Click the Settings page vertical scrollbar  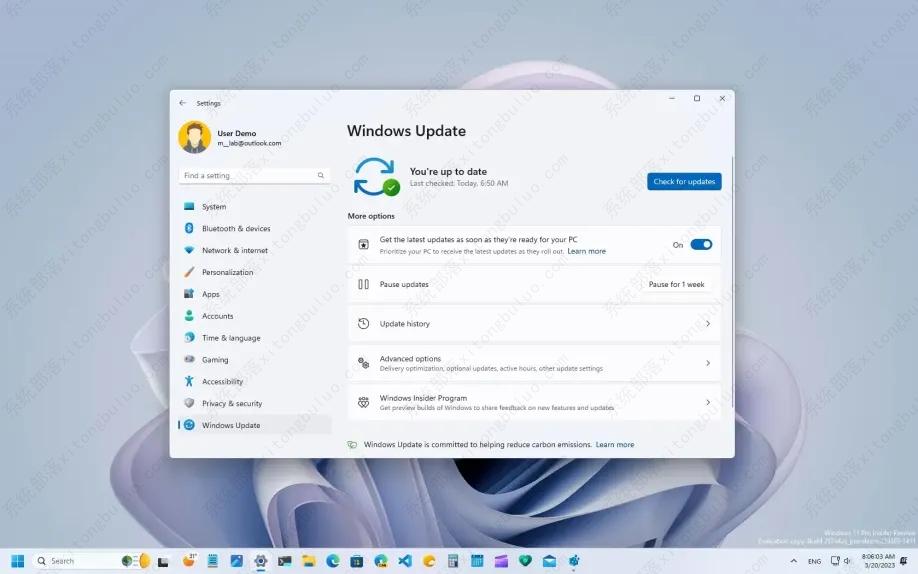click(732, 280)
